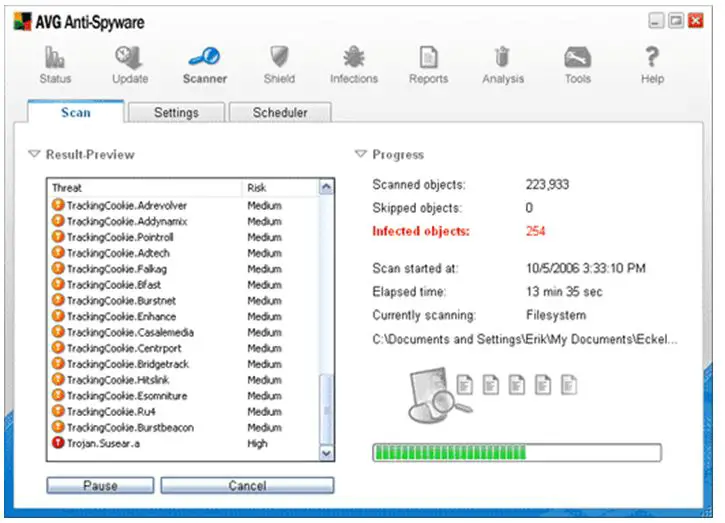Sort by the Risk column header

(x=280, y=188)
